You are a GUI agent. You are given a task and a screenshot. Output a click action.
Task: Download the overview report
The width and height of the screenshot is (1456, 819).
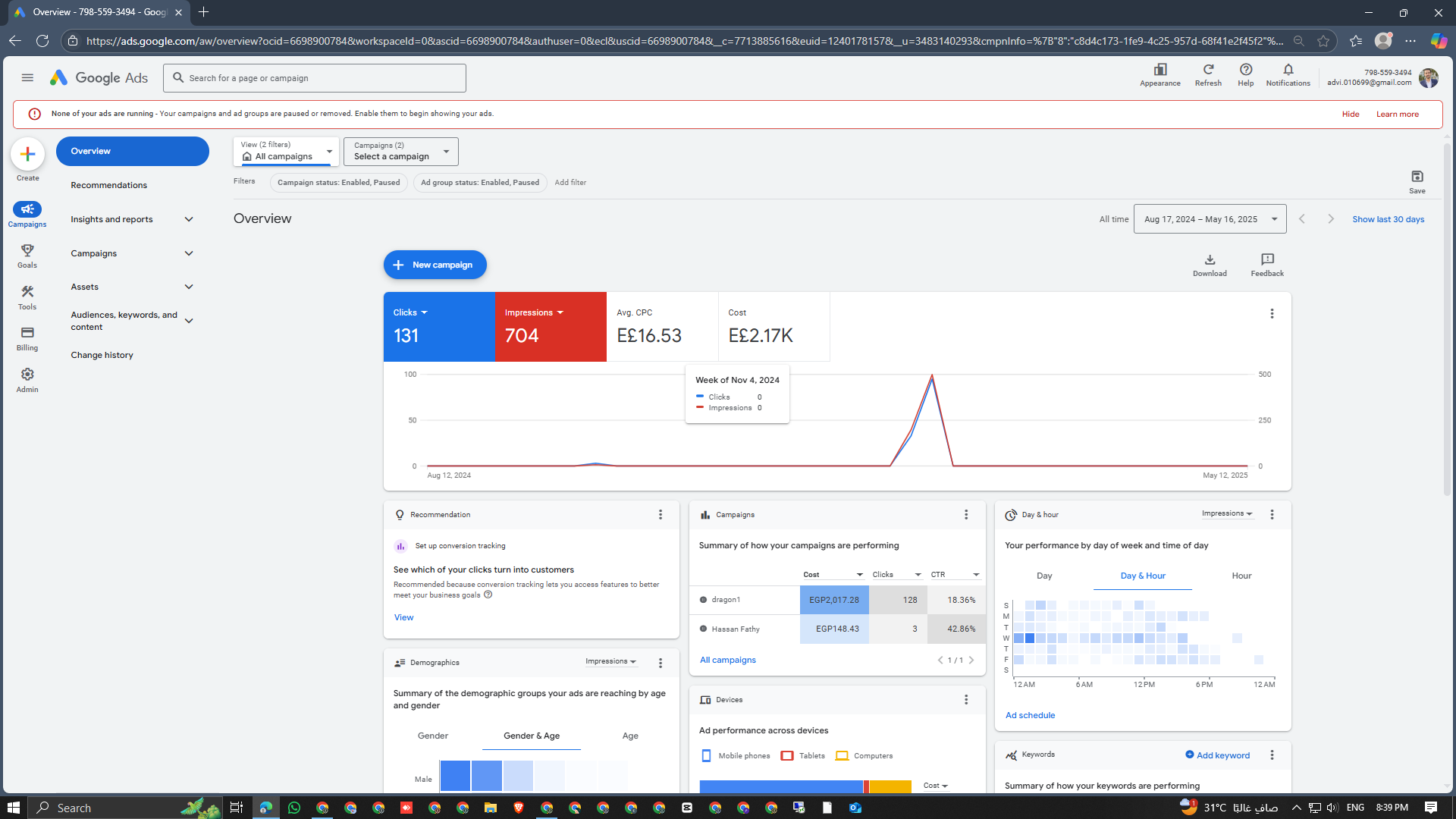pos(1210,265)
